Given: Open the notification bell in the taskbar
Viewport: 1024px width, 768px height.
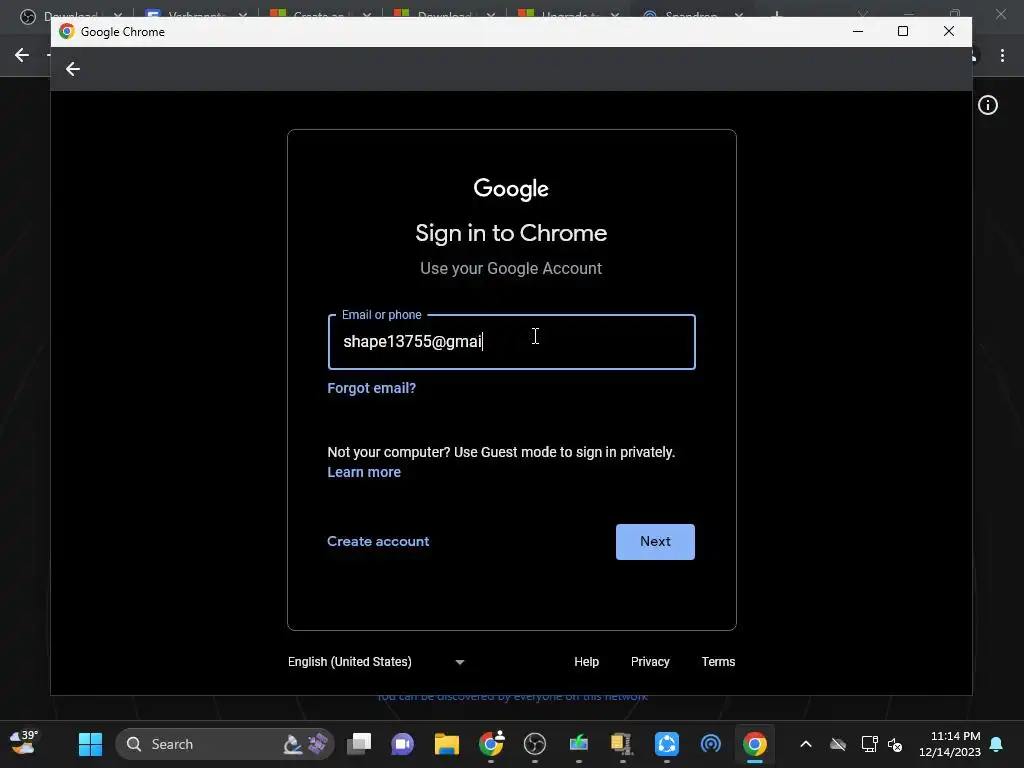Looking at the screenshot, I should (x=996, y=744).
